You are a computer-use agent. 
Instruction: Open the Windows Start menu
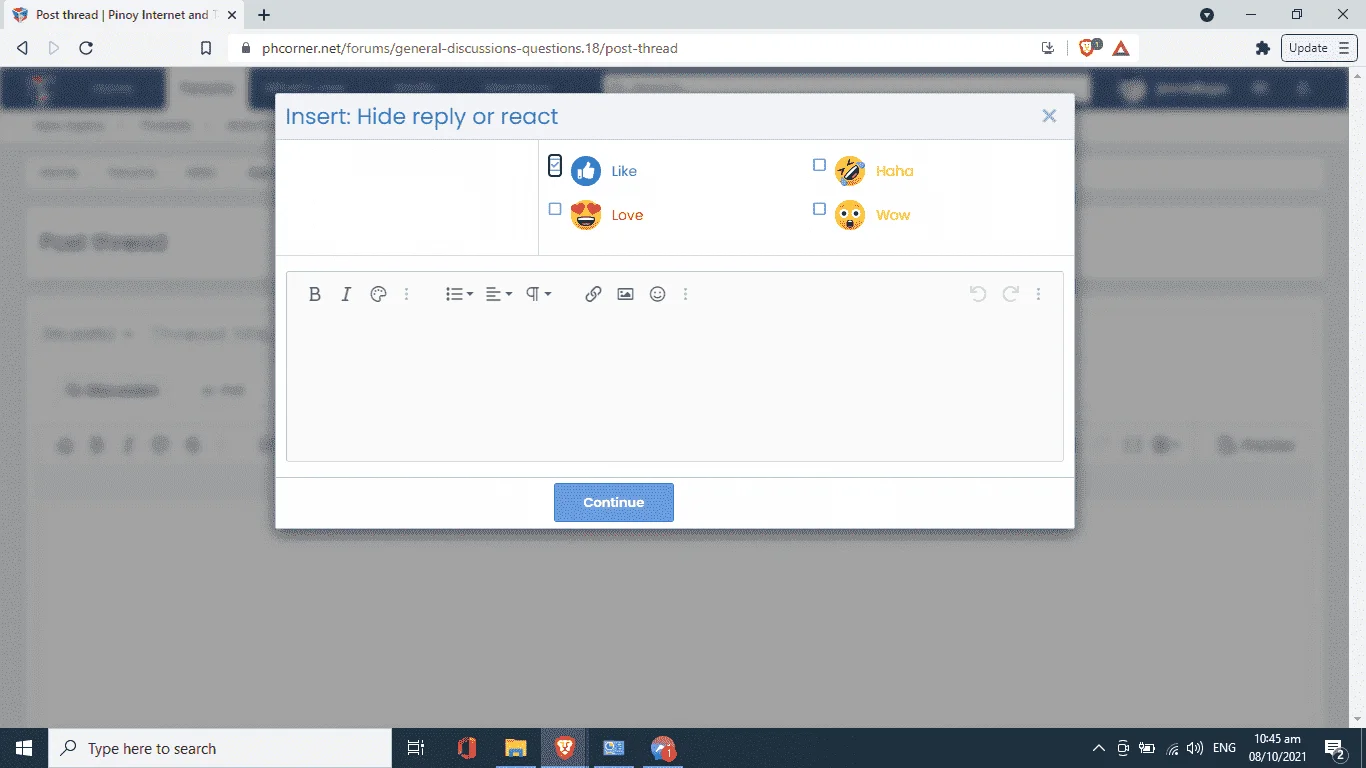pyautogui.click(x=24, y=748)
